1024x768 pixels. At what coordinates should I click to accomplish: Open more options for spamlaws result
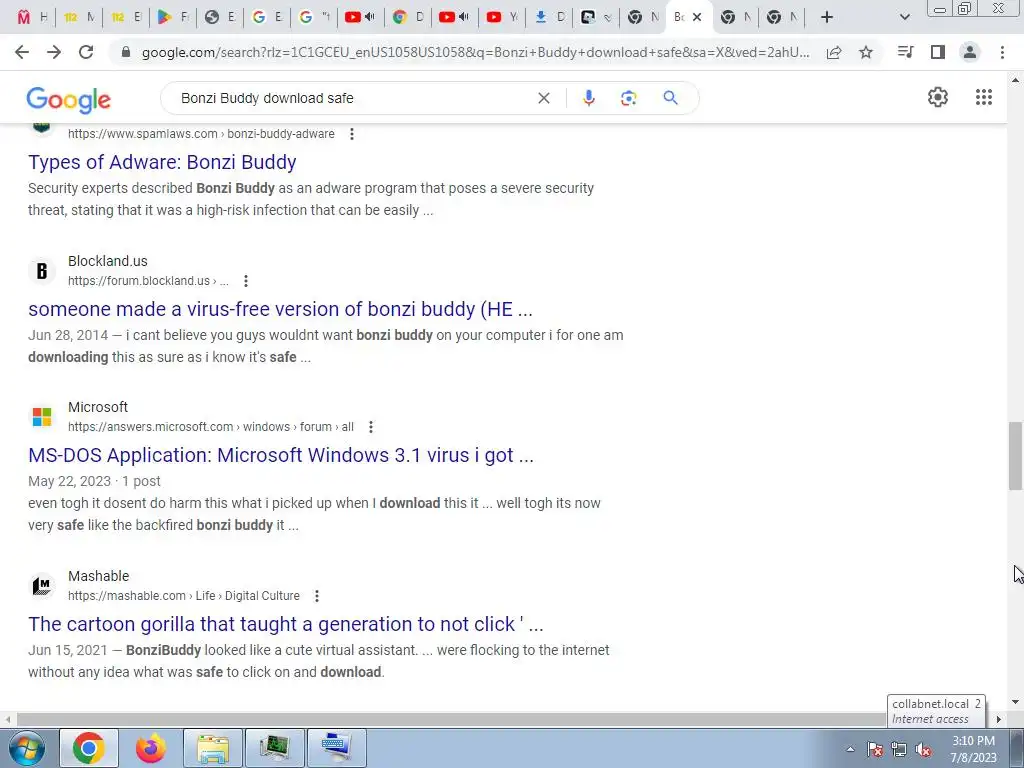tap(352, 134)
